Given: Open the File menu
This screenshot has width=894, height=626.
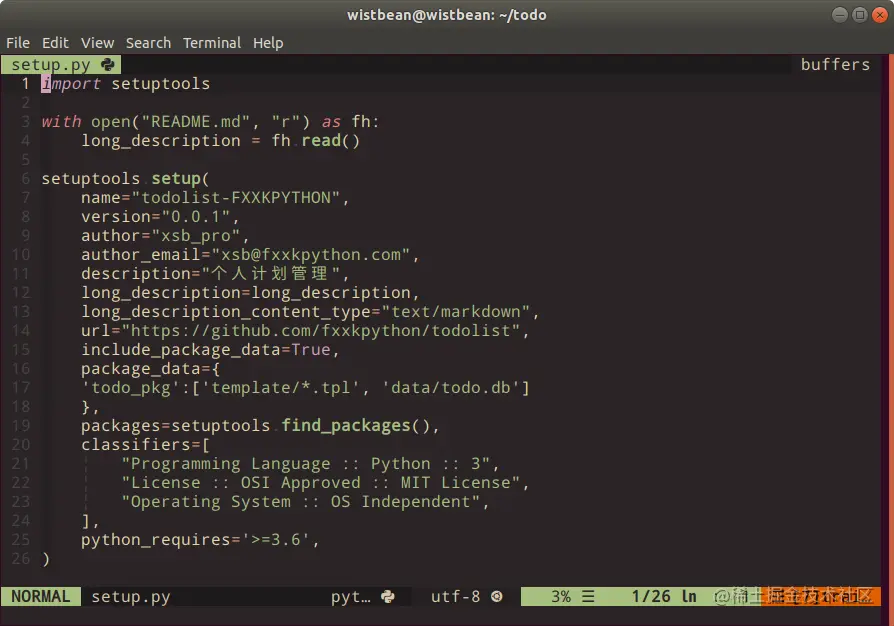Looking at the screenshot, I should (18, 43).
